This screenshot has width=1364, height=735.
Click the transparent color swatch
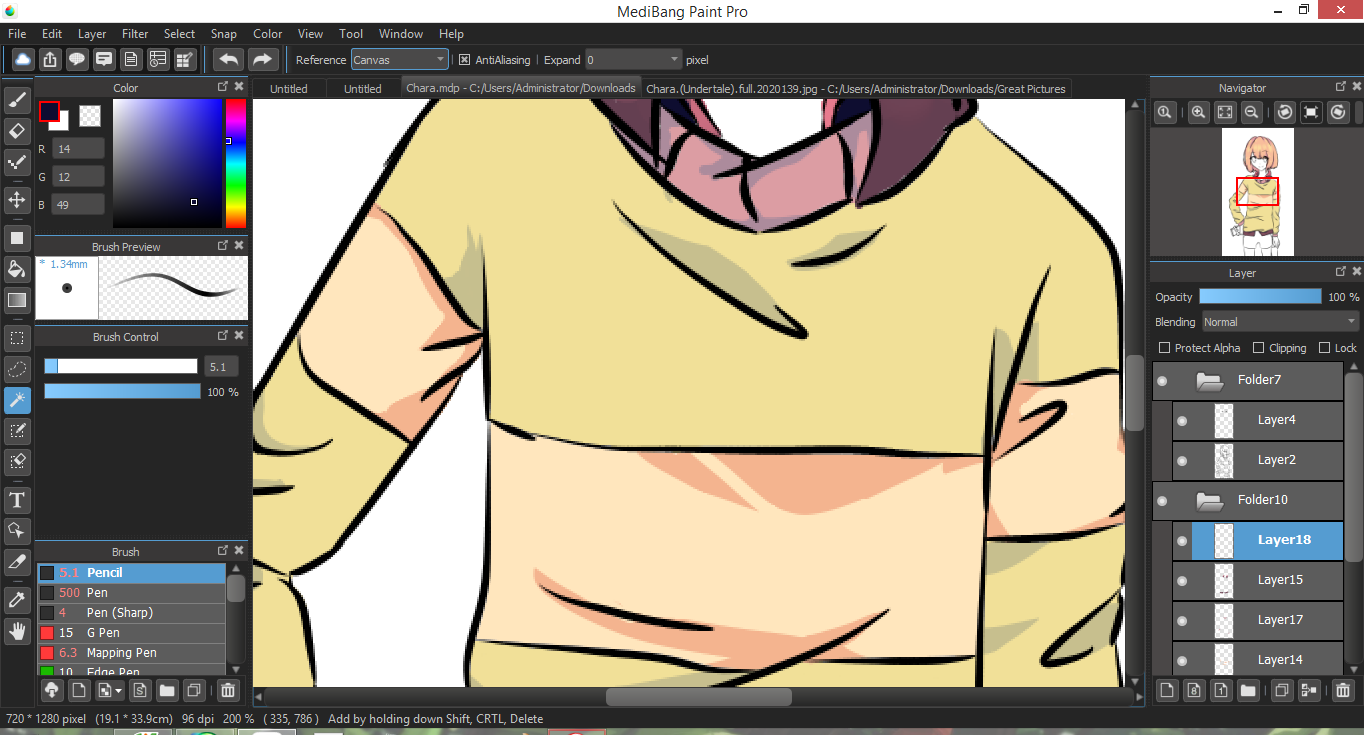[90, 116]
